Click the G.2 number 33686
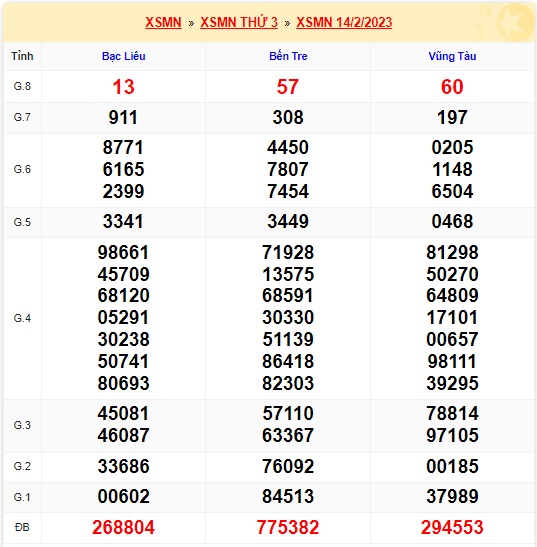Viewport: 537px width, 547px height. point(123,466)
